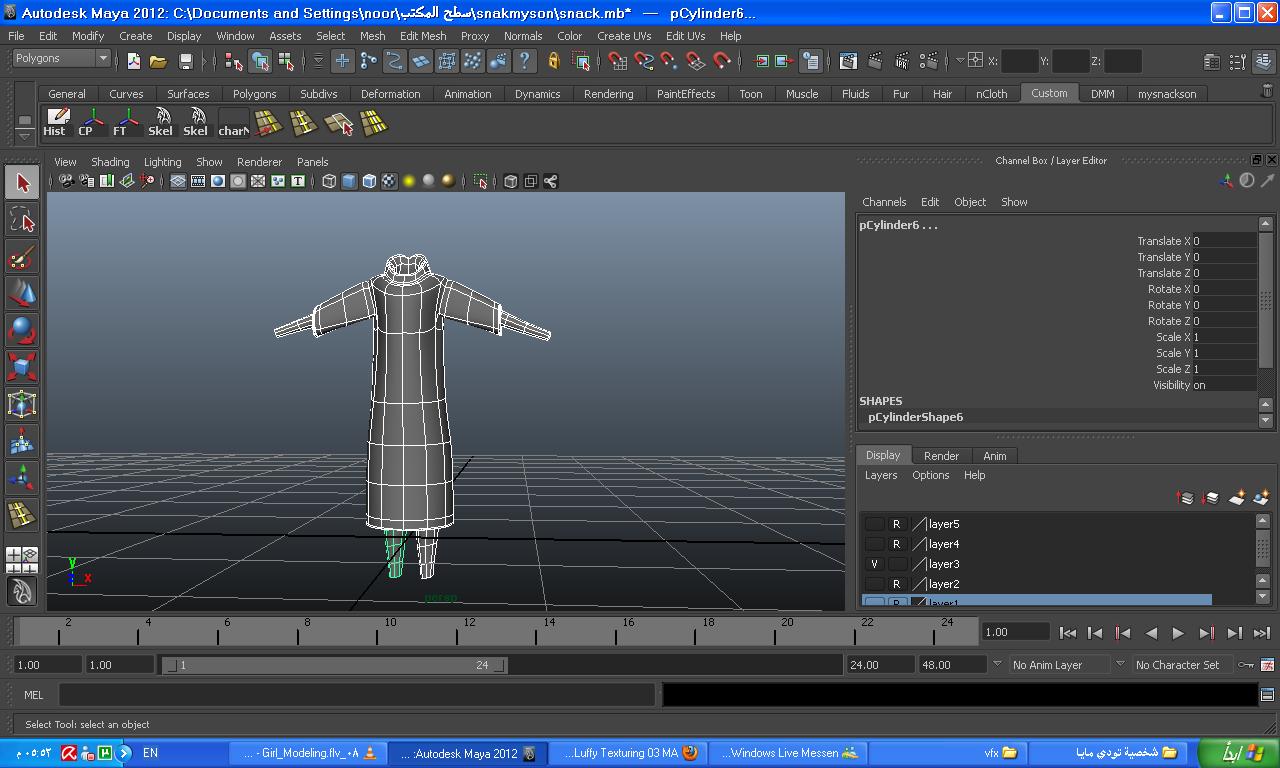Image resolution: width=1280 pixels, height=768 pixels.
Task: Click the CP center pivot shelf button
Action: point(90,122)
